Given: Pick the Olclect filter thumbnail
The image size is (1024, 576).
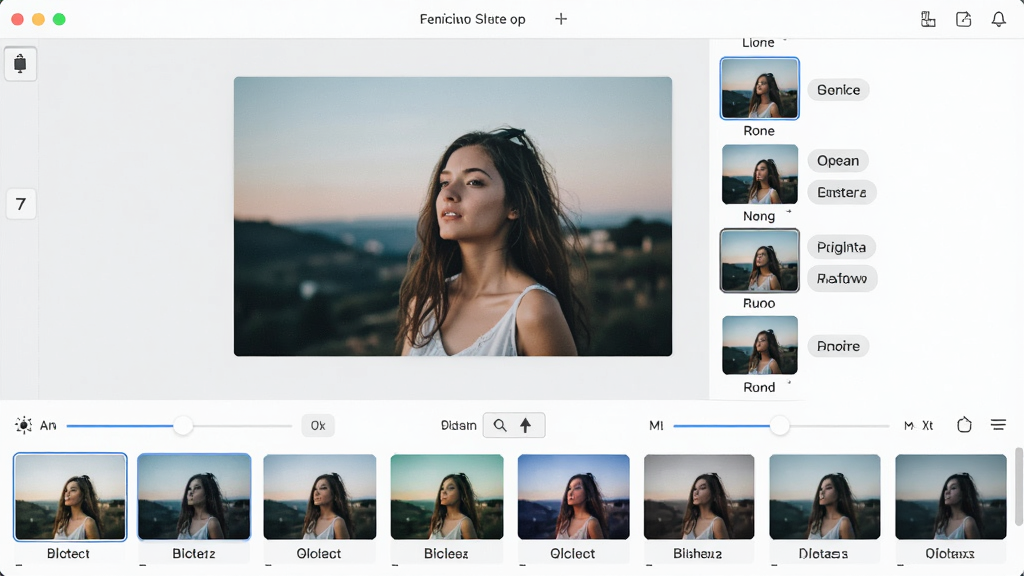Looking at the screenshot, I should coord(573,497).
